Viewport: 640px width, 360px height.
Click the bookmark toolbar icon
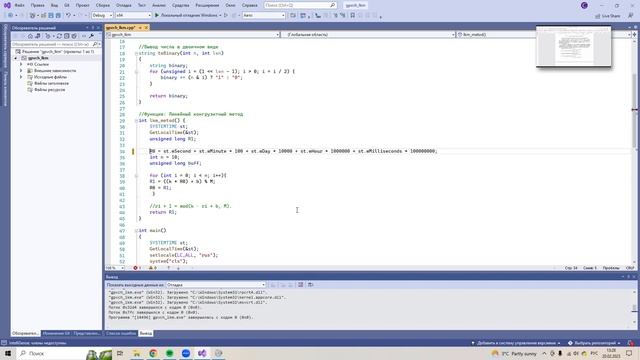pos(353,15)
